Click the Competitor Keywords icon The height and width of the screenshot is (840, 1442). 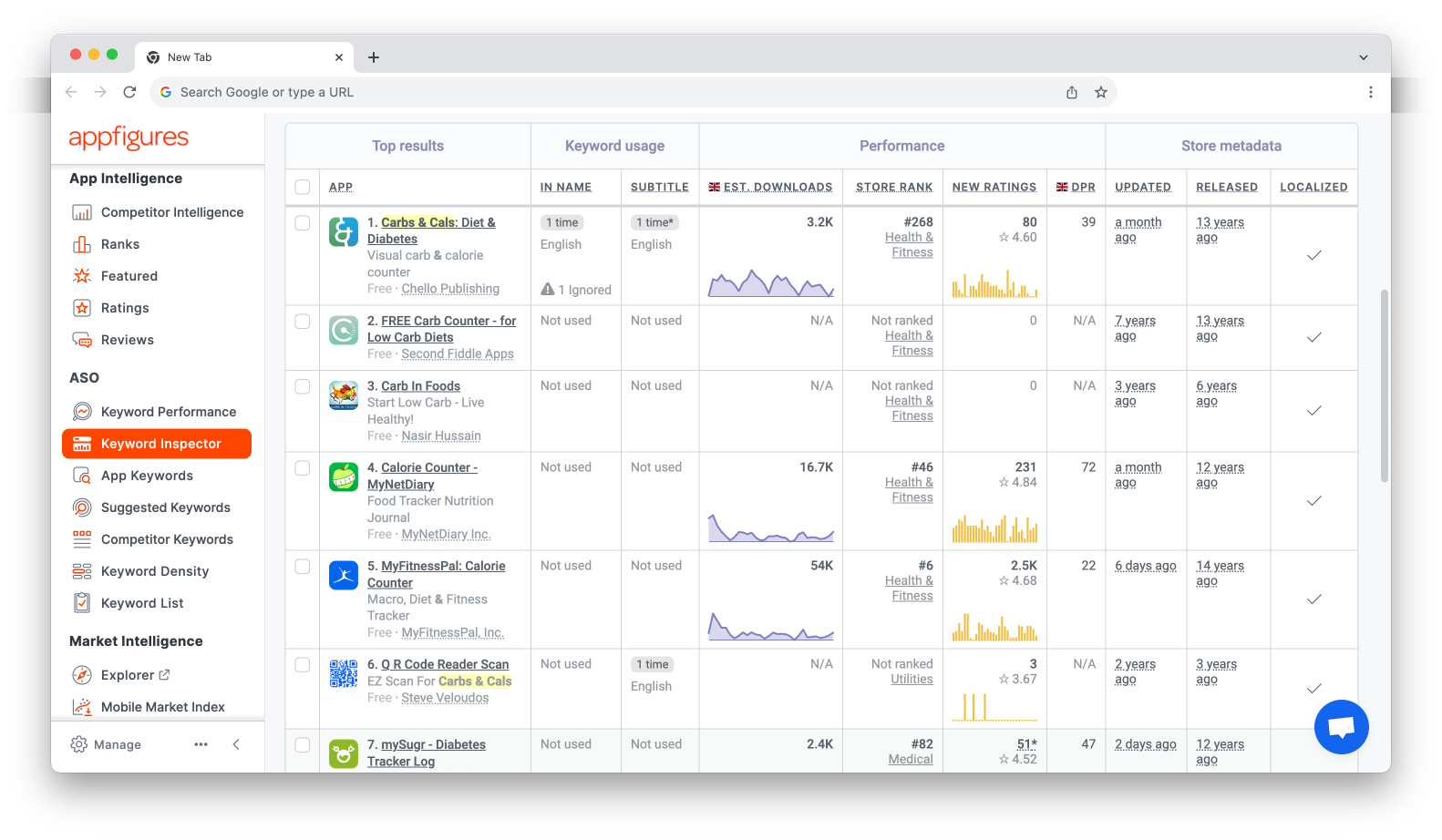click(82, 539)
